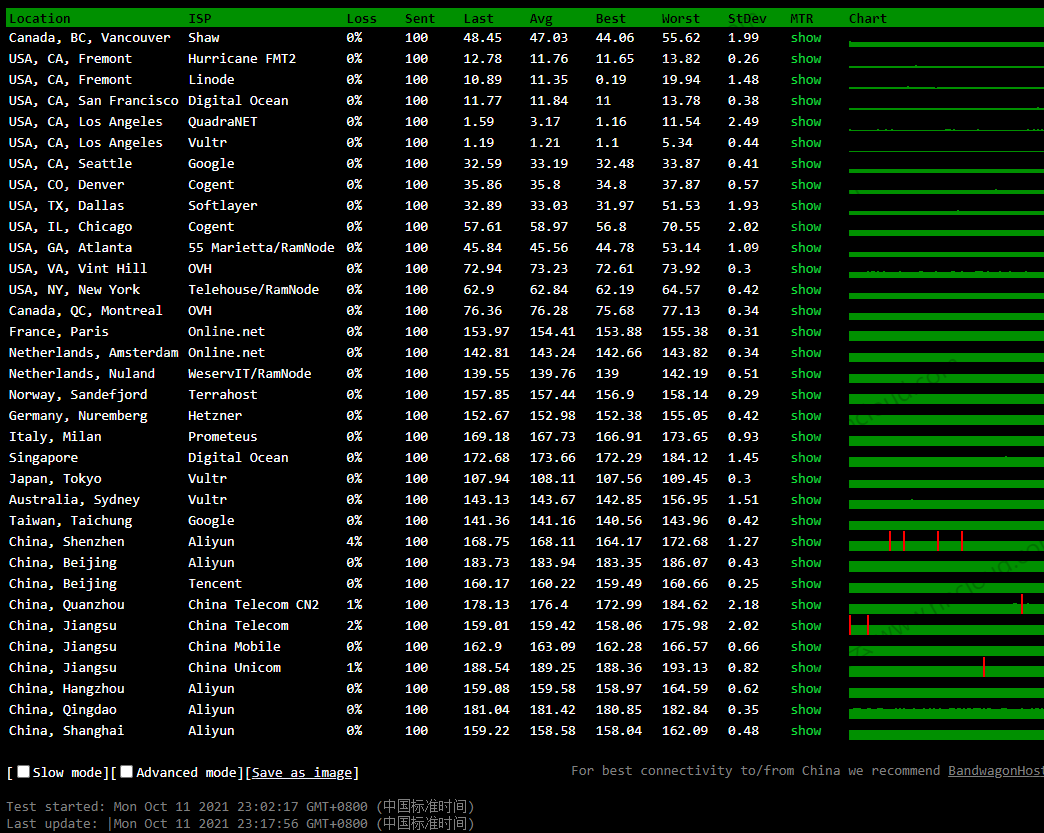Screen dimensions: 1044x833
Task: Show MTR for Fremont Hurricane FMT2
Action: click(806, 59)
